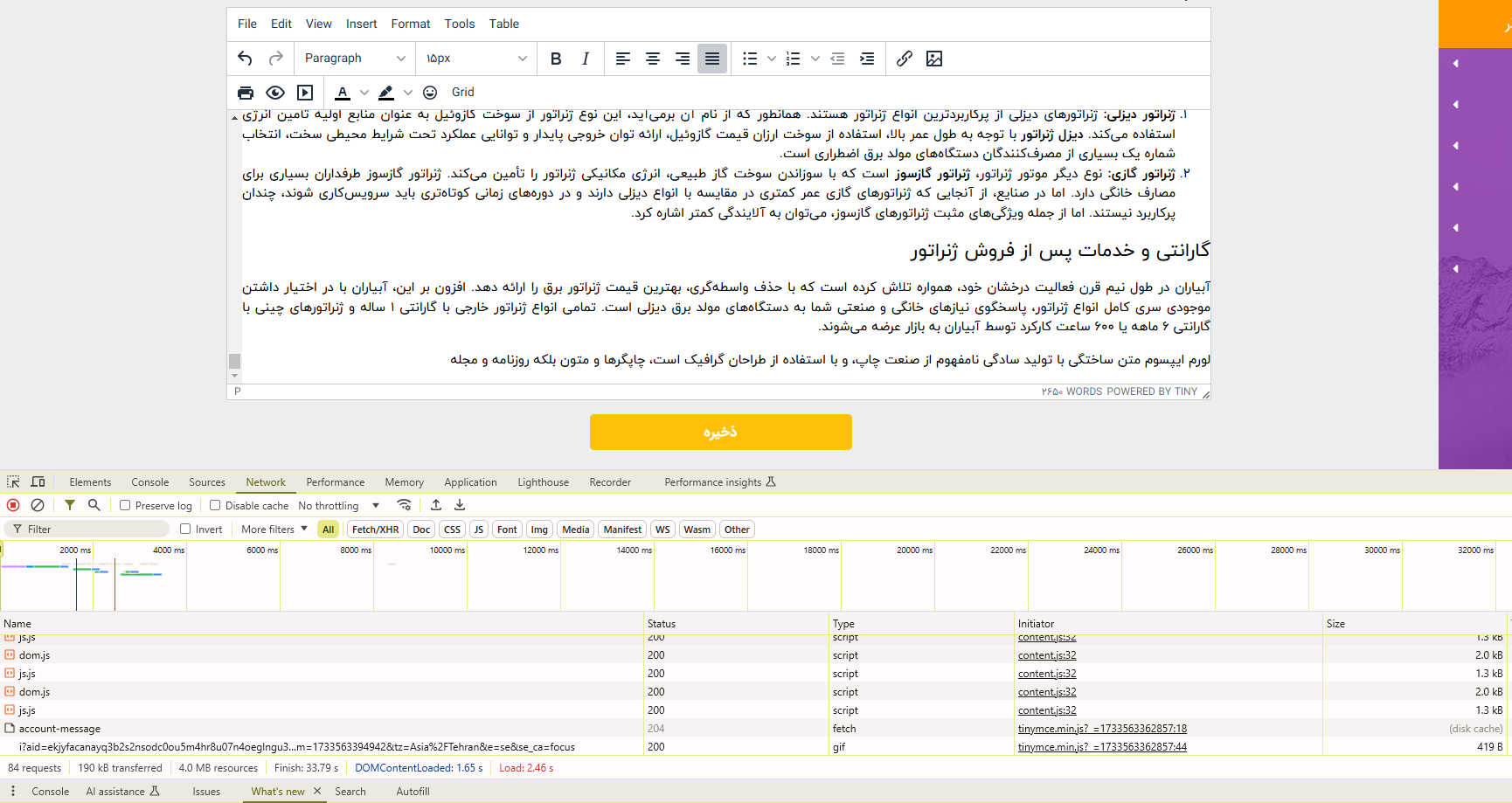
Task: Align text right
Action: coord(683,59)
